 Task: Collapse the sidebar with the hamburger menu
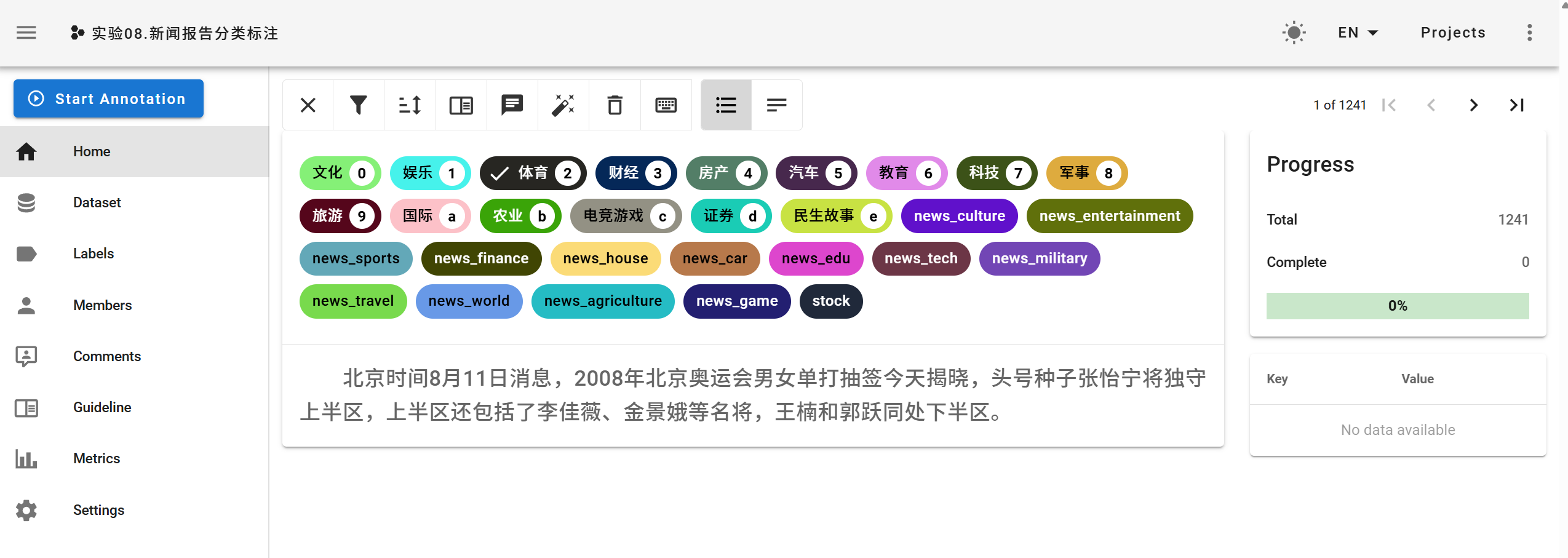point(26,32)
